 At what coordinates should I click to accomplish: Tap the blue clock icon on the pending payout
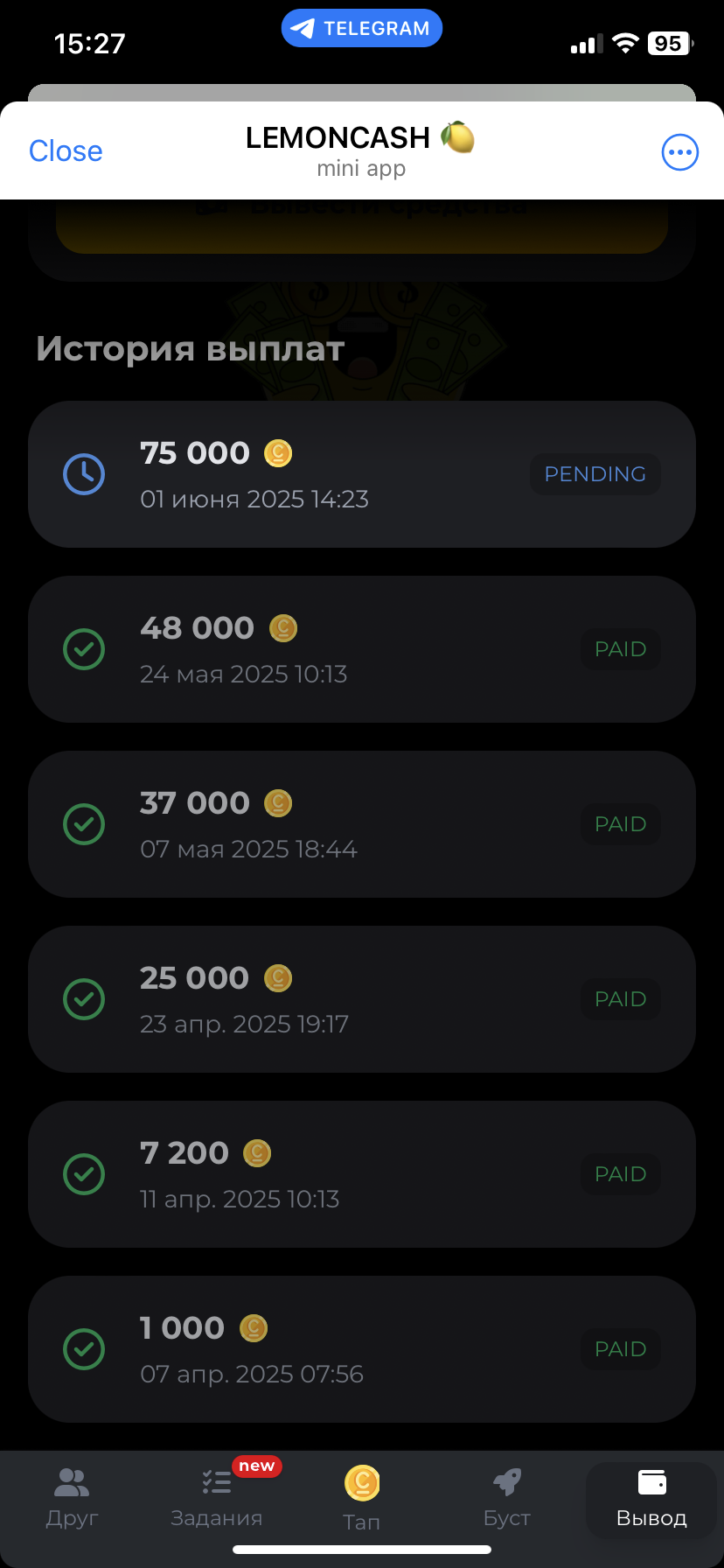[x=84, y=474]
